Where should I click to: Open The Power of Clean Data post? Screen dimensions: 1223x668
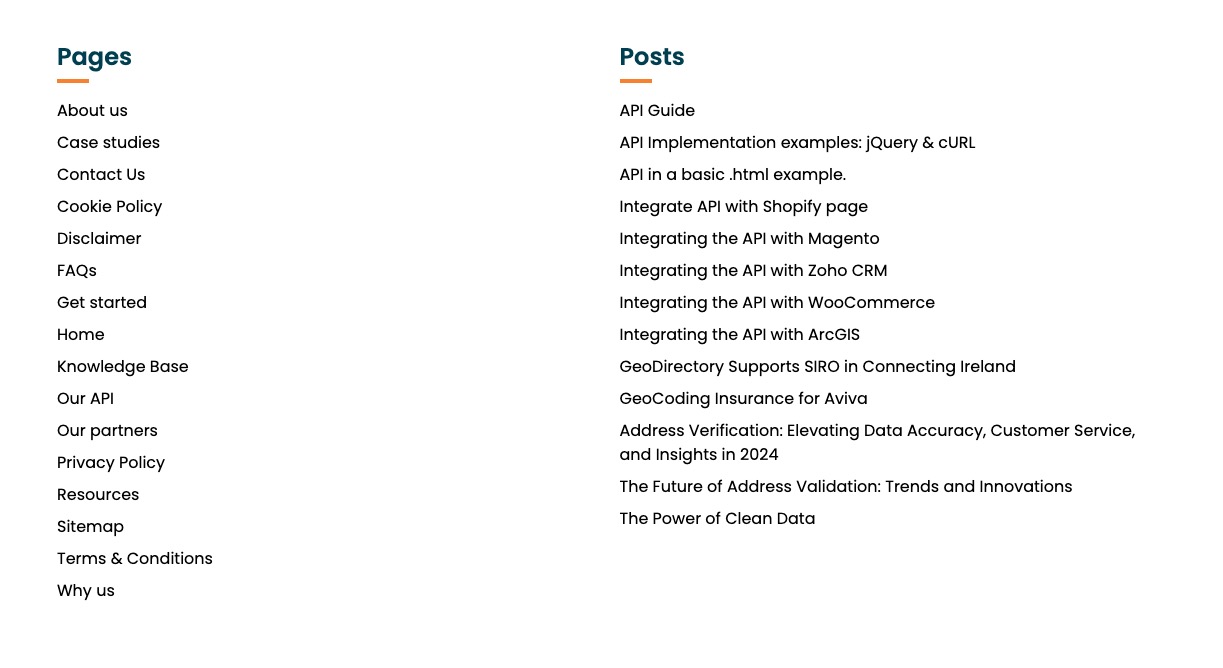tap(717, 518)
